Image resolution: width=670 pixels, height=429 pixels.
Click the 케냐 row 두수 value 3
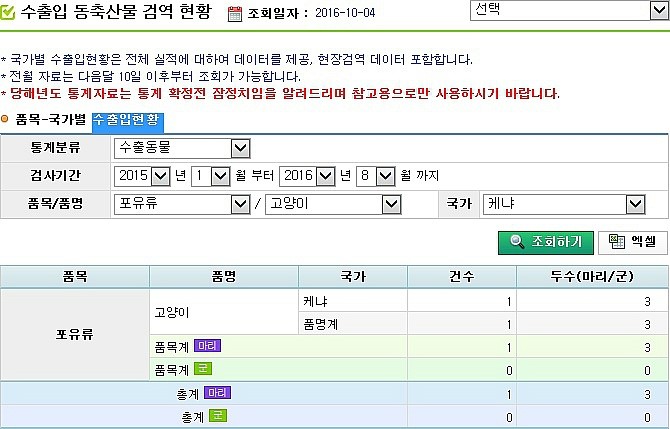[x=647, y=302]
